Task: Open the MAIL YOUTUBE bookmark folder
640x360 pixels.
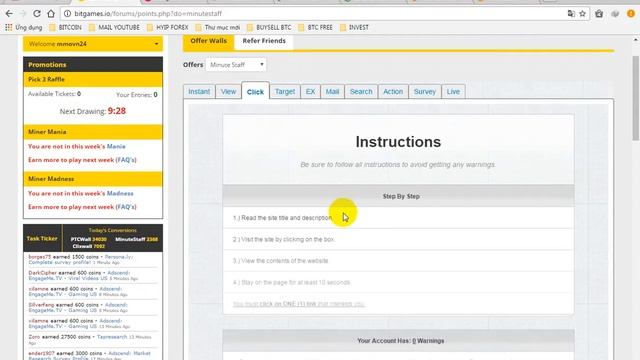Action: point(114,27)
